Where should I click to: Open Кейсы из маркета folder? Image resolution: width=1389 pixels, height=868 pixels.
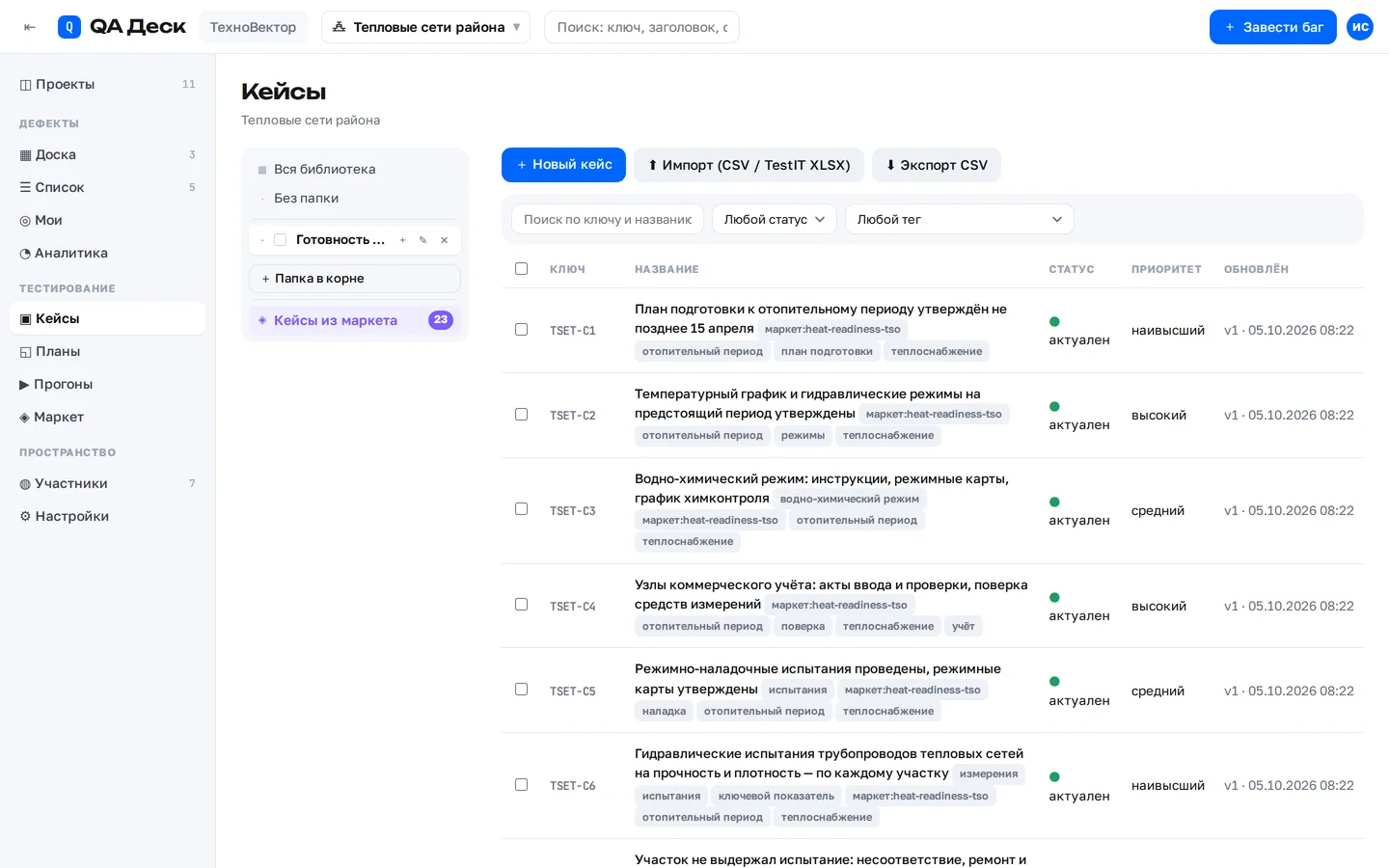(354, 320)
